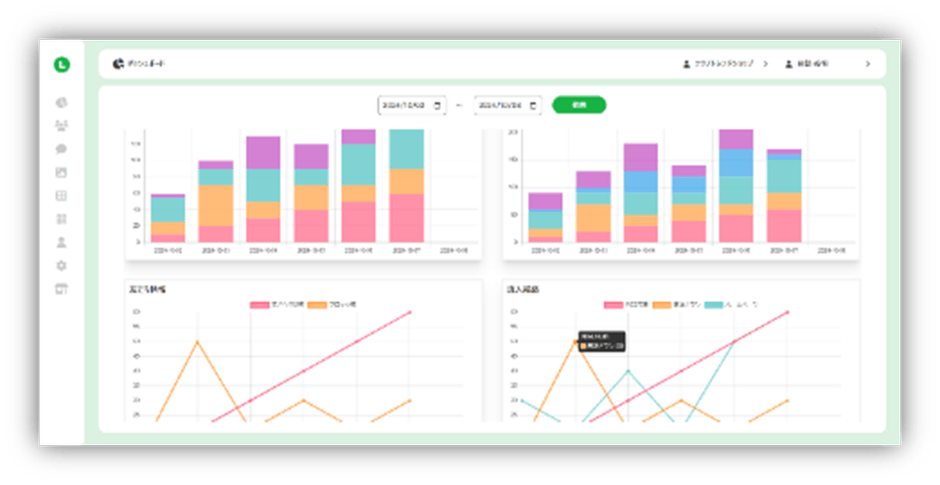Image resolution: width=940 pixels, height=485 pixels.
Task: Open the friends group icon in sidebar
Action: 62,126
